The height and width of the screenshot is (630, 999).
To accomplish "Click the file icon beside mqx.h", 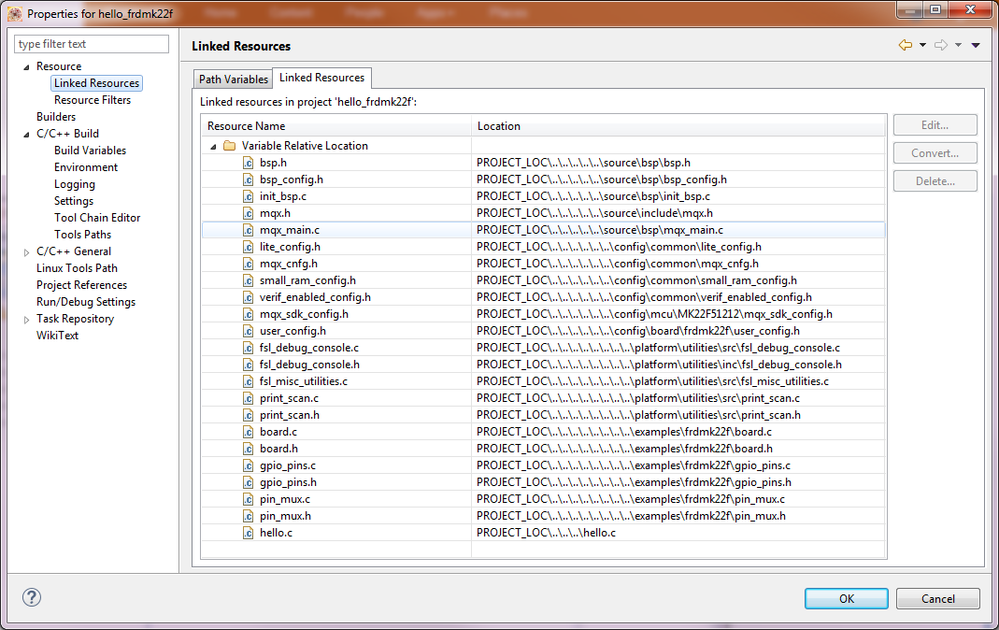I will [x=248, y=213].
